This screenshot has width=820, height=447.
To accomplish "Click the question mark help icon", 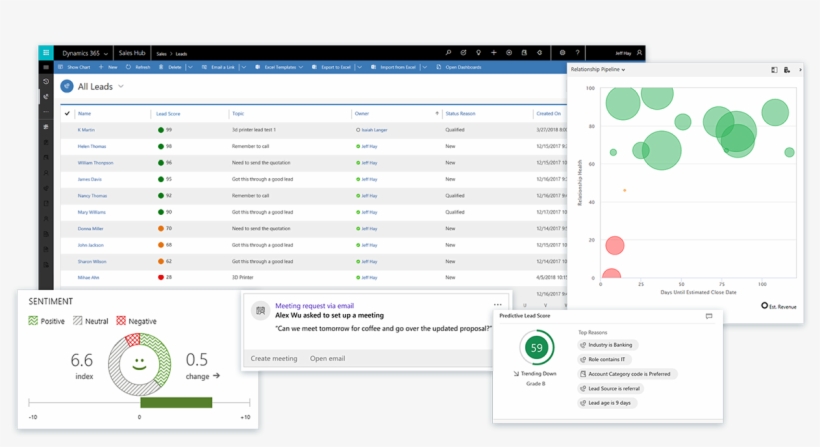I will (577, 53).
